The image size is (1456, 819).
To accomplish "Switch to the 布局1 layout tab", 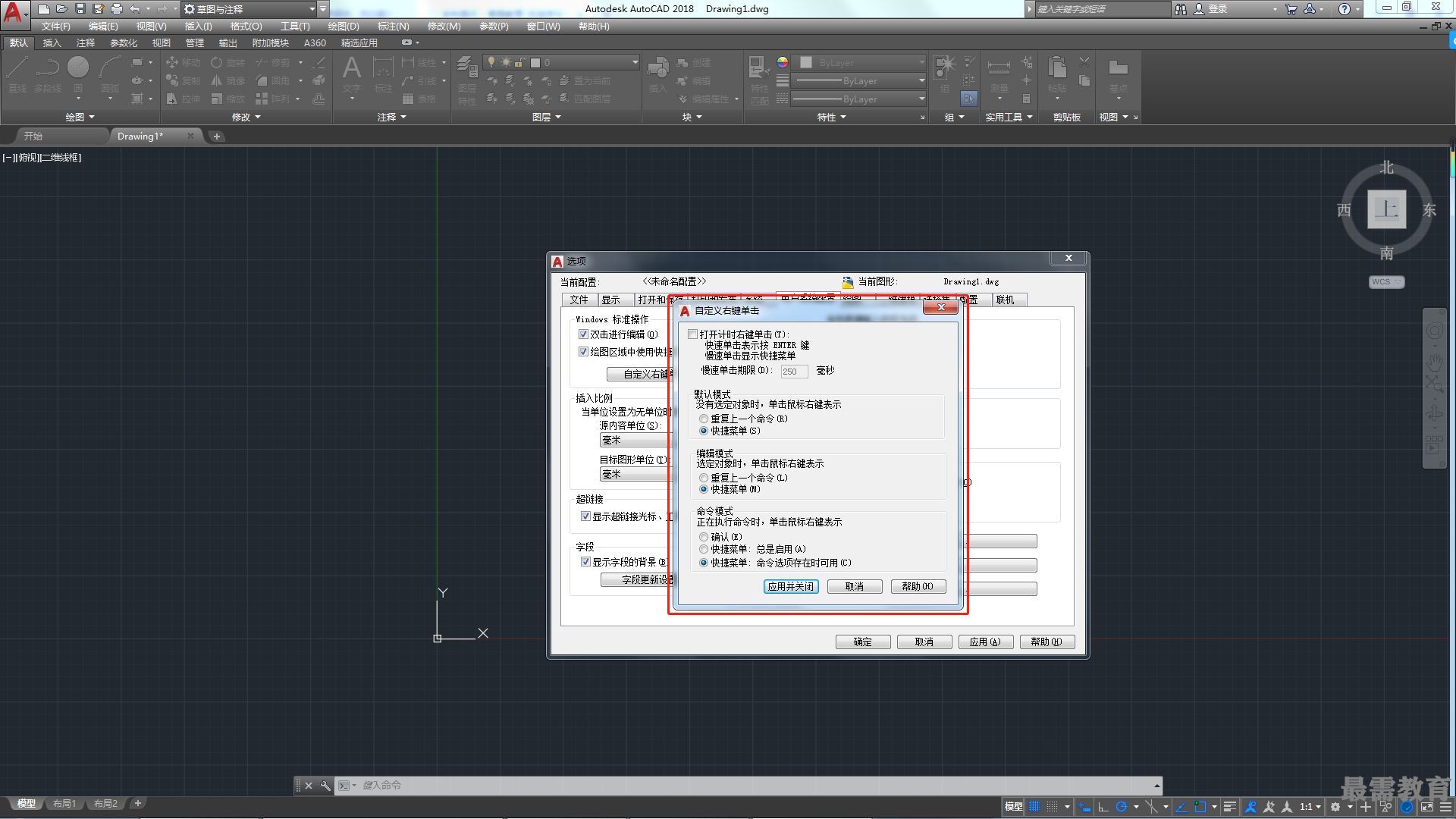I will pos(64,804).
